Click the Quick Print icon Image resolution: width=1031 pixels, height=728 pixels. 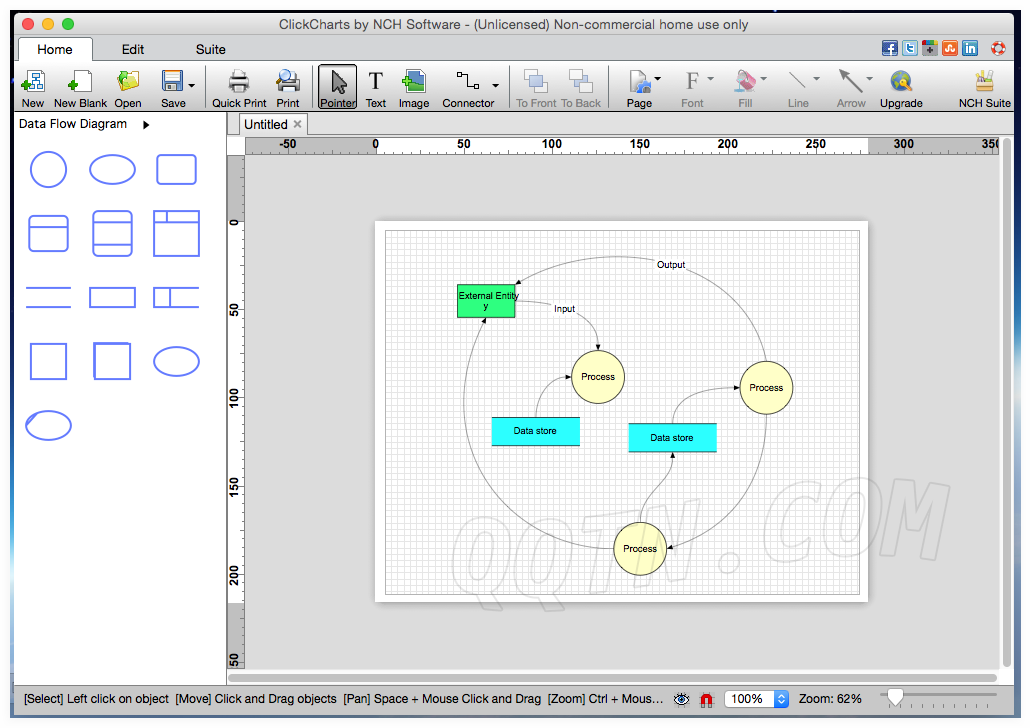point(239,87)
